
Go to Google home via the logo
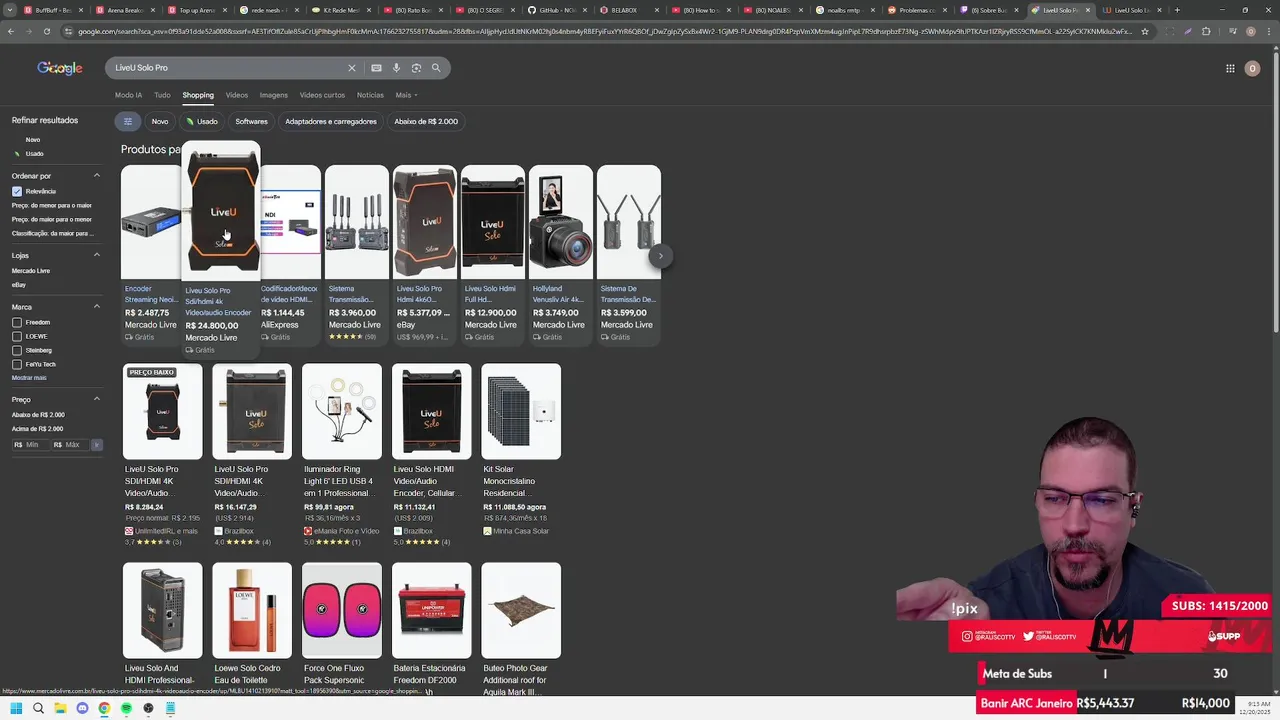tap(60, 68)
